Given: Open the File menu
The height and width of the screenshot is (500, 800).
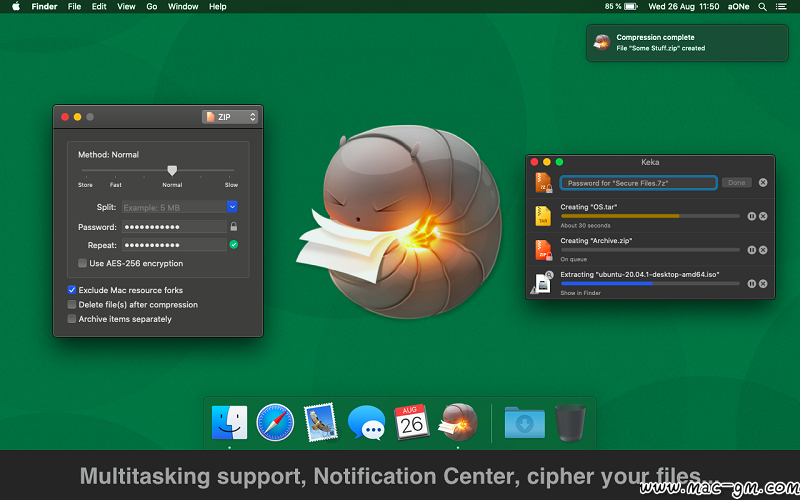Looking at the screenshot, I should pyautogui.click(x=74, y=7).
